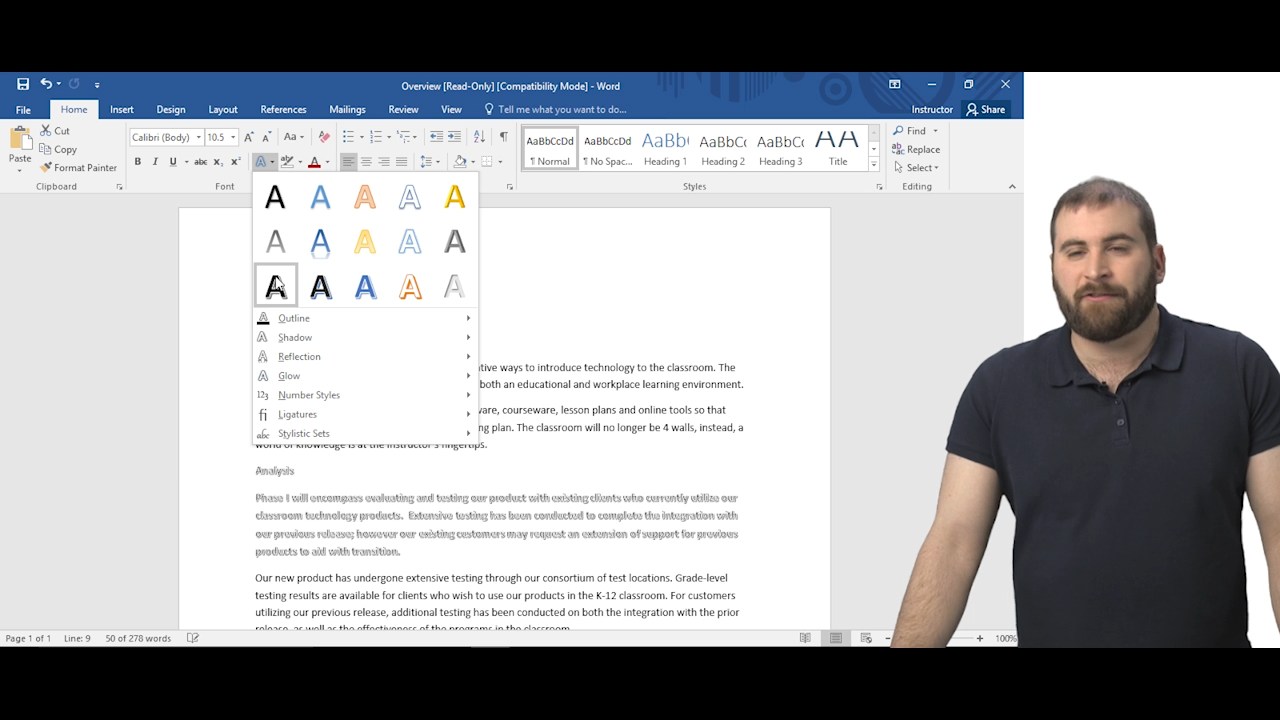Screen dimensions: 1280x720
Task: Click Increase Font Size icon
Action: (249, 137)
